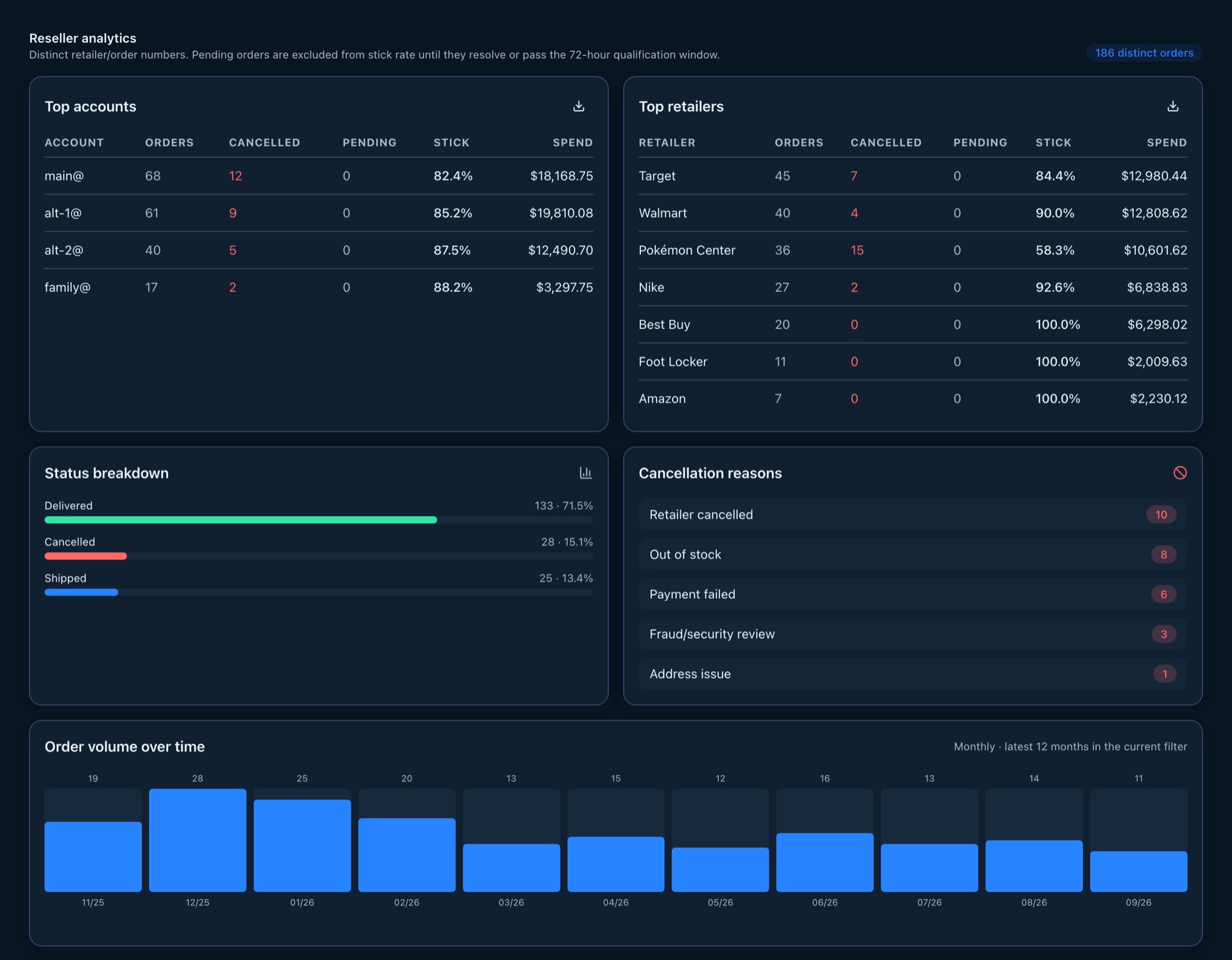Click the Order volume over time heading

(124, 747)
